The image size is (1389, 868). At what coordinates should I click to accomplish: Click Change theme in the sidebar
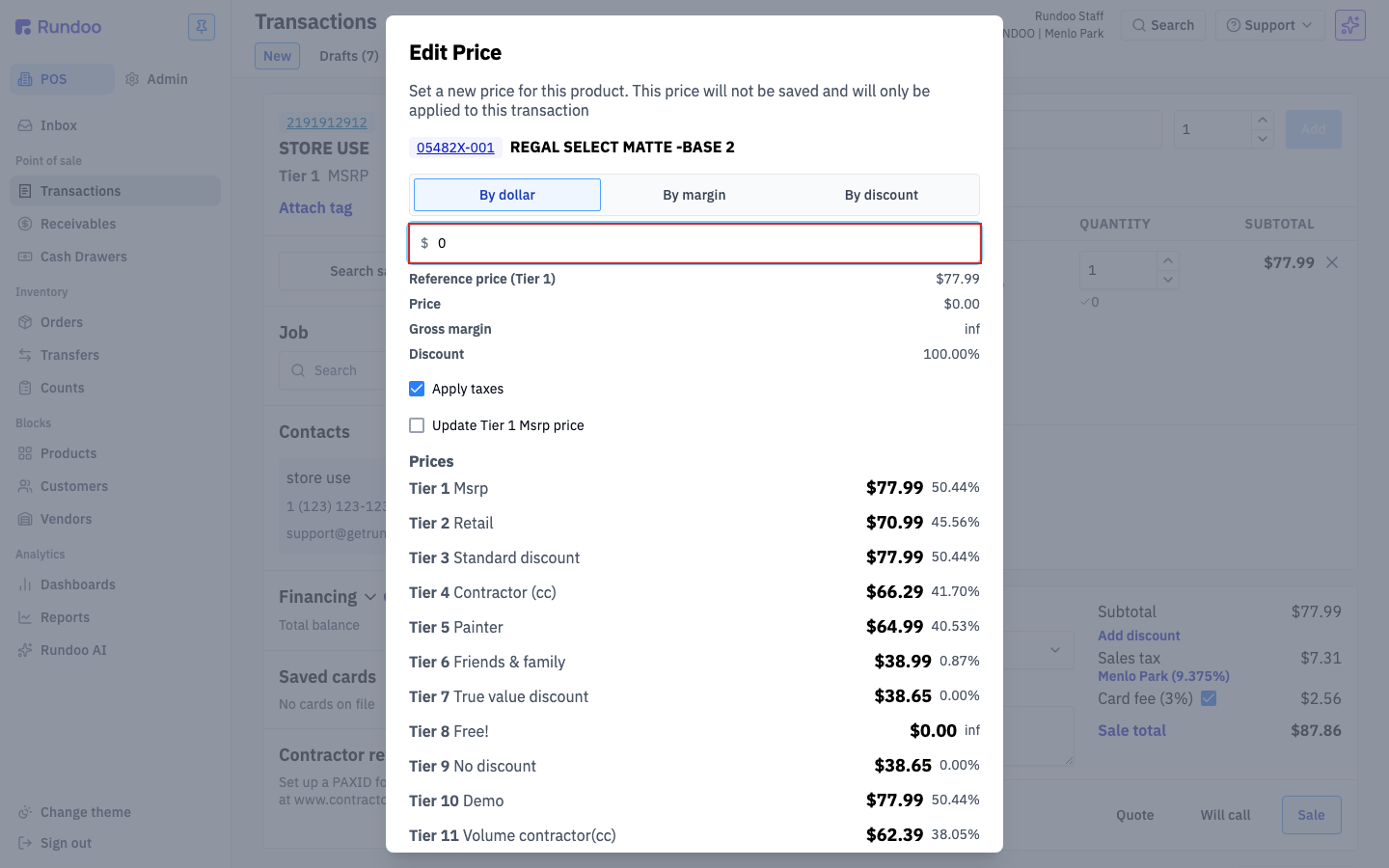pos(116,812)
